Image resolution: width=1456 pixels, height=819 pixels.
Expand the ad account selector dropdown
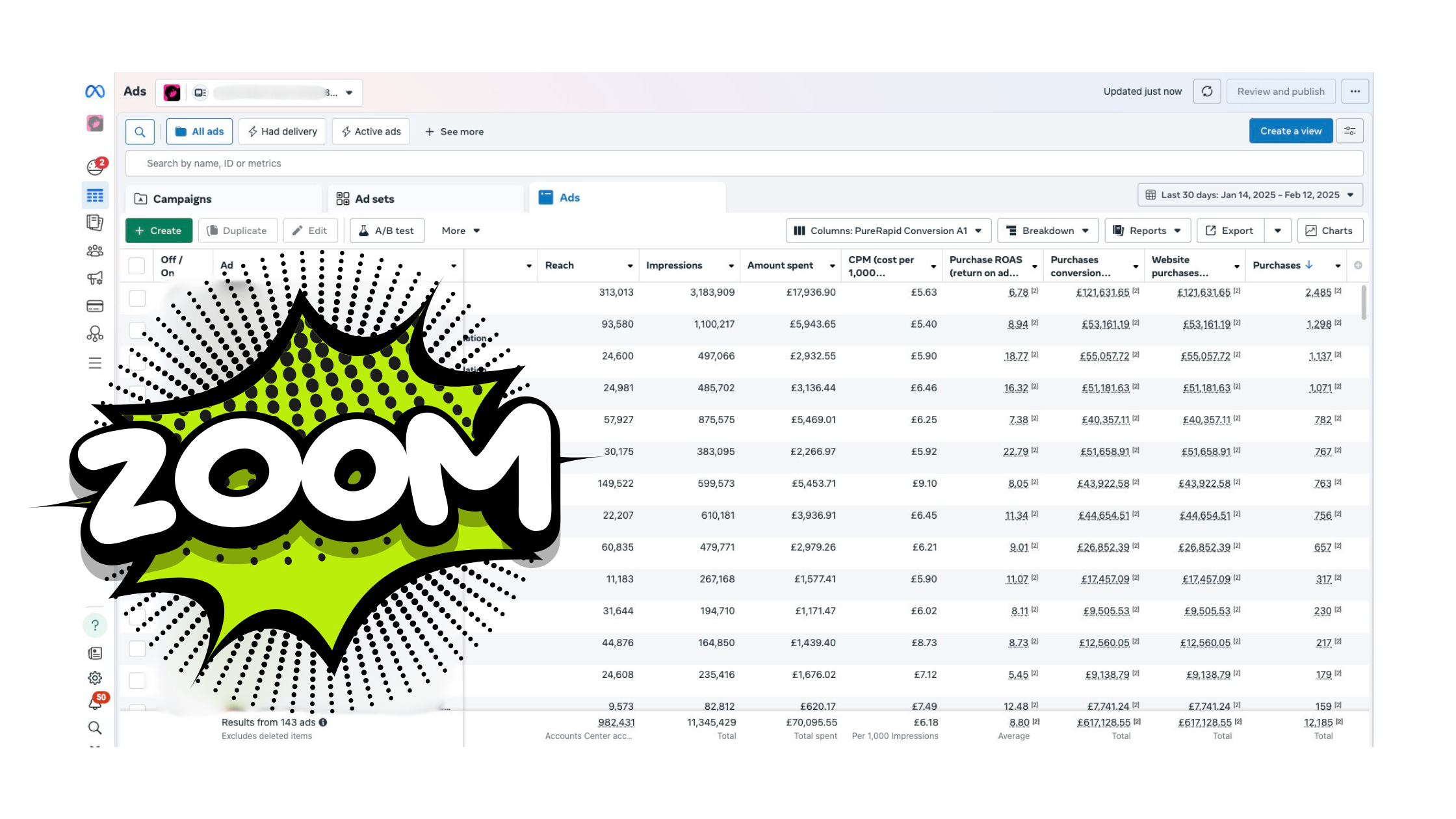click(x=349, y=93)
